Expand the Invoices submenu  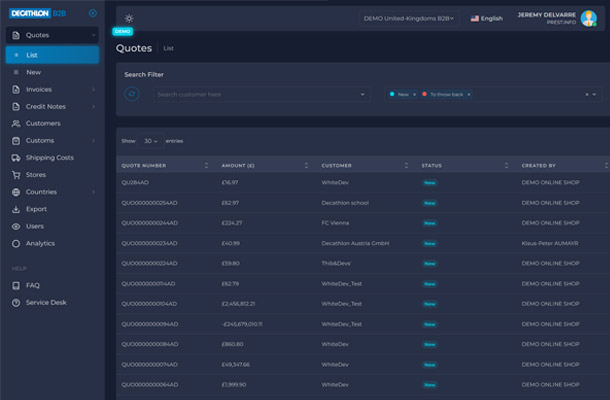tap(93, 90)
